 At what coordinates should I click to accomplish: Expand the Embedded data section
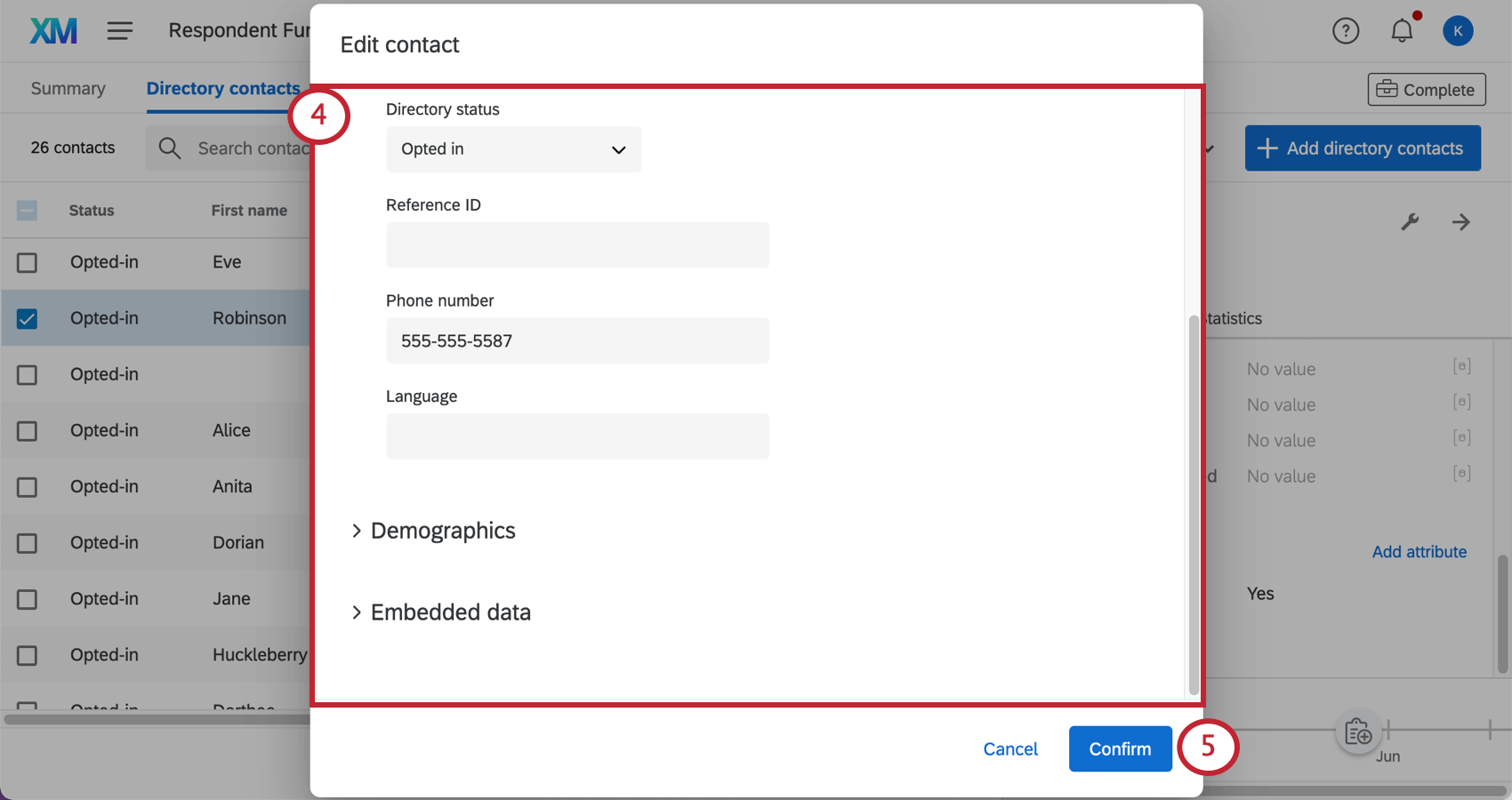click(x=450, y=612)
